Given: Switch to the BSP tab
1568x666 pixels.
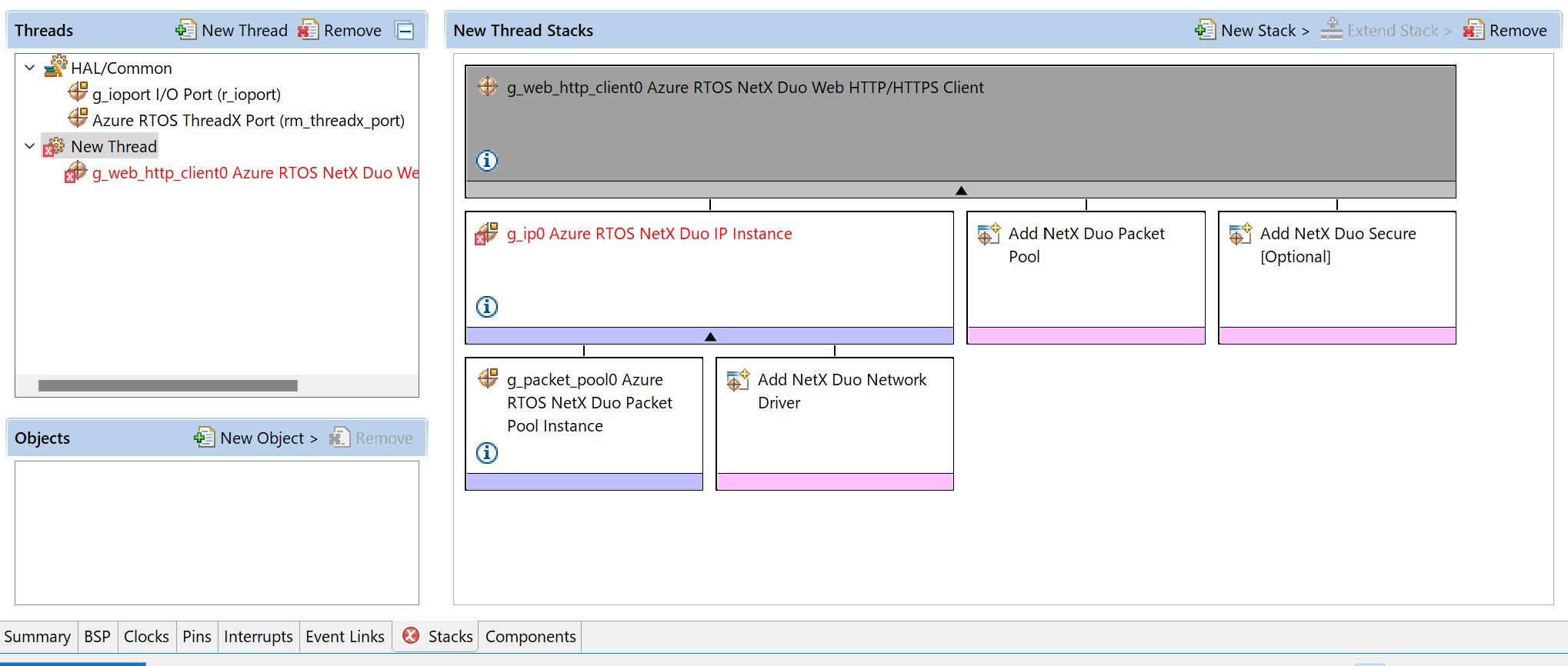Looking at the screenshot, I should [98, 637].
